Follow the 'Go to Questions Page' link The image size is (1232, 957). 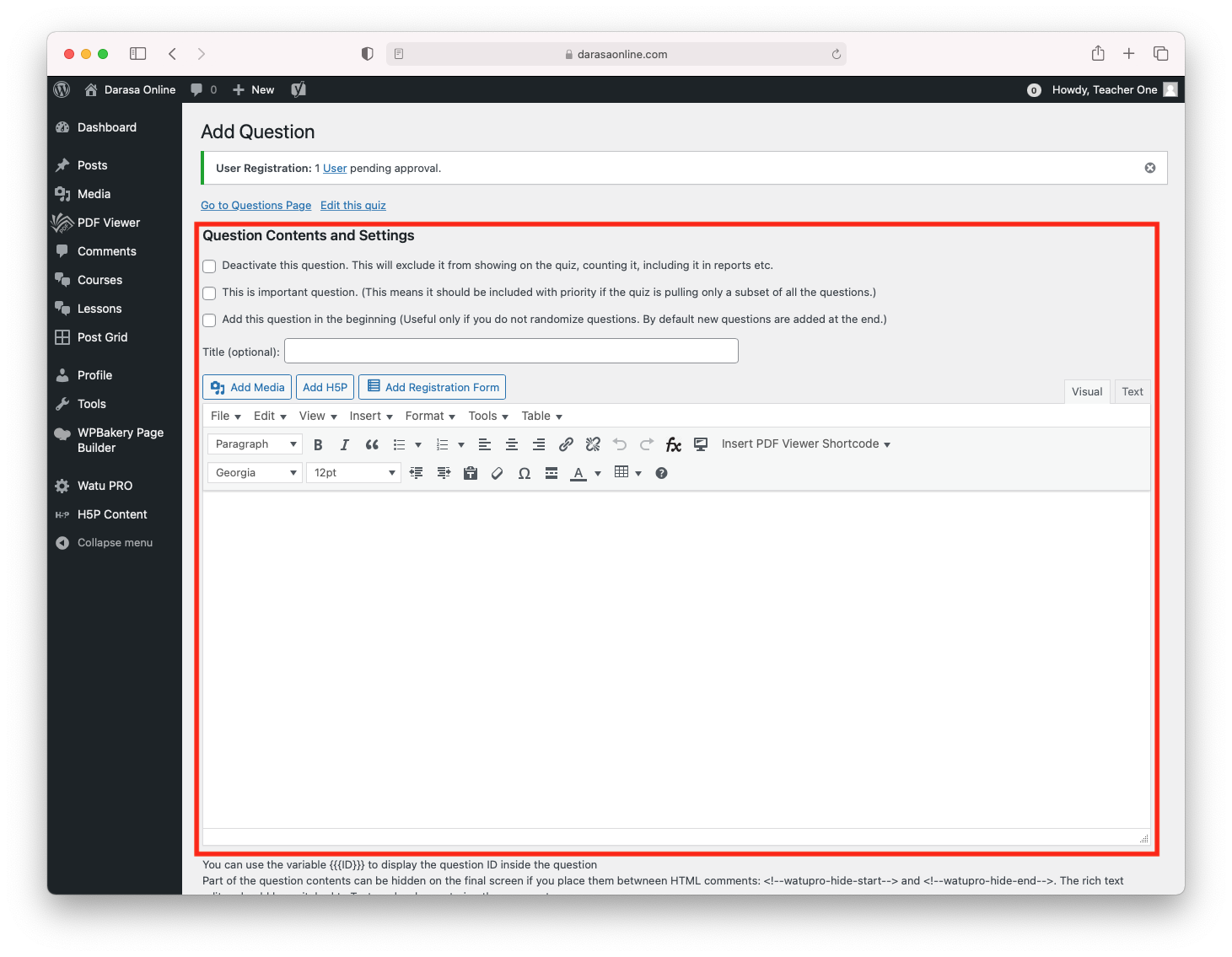click(256, 205)
